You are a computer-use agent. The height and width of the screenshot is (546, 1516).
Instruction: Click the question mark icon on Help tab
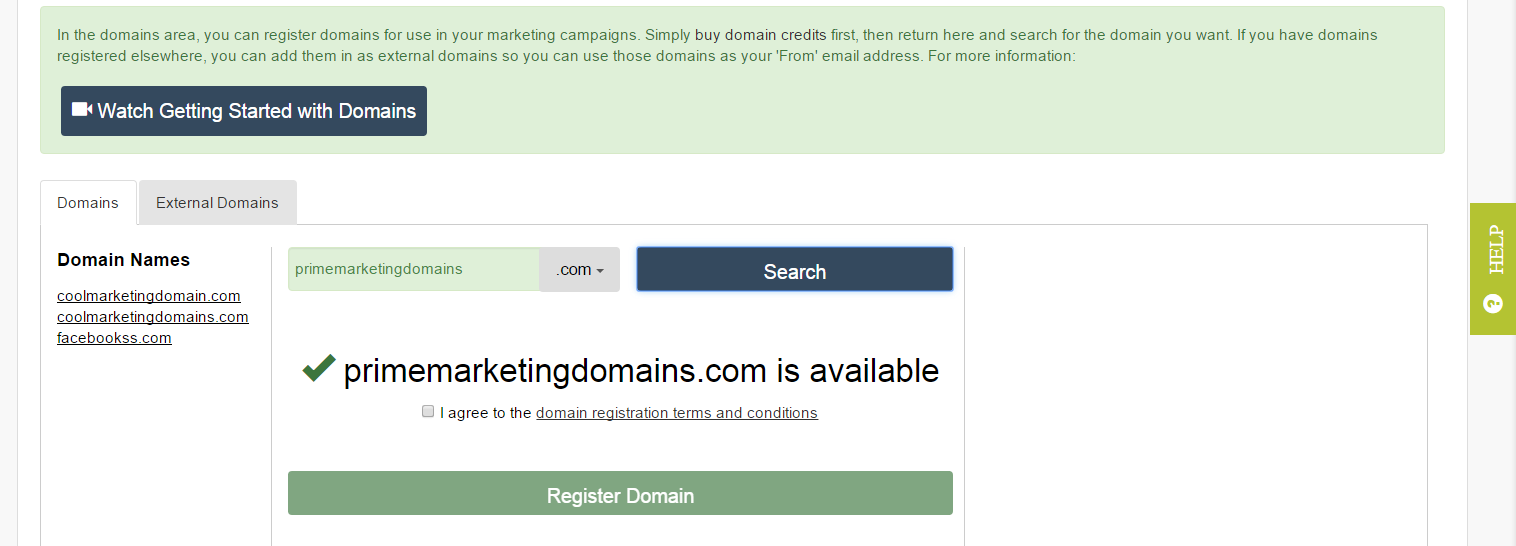1494,303
